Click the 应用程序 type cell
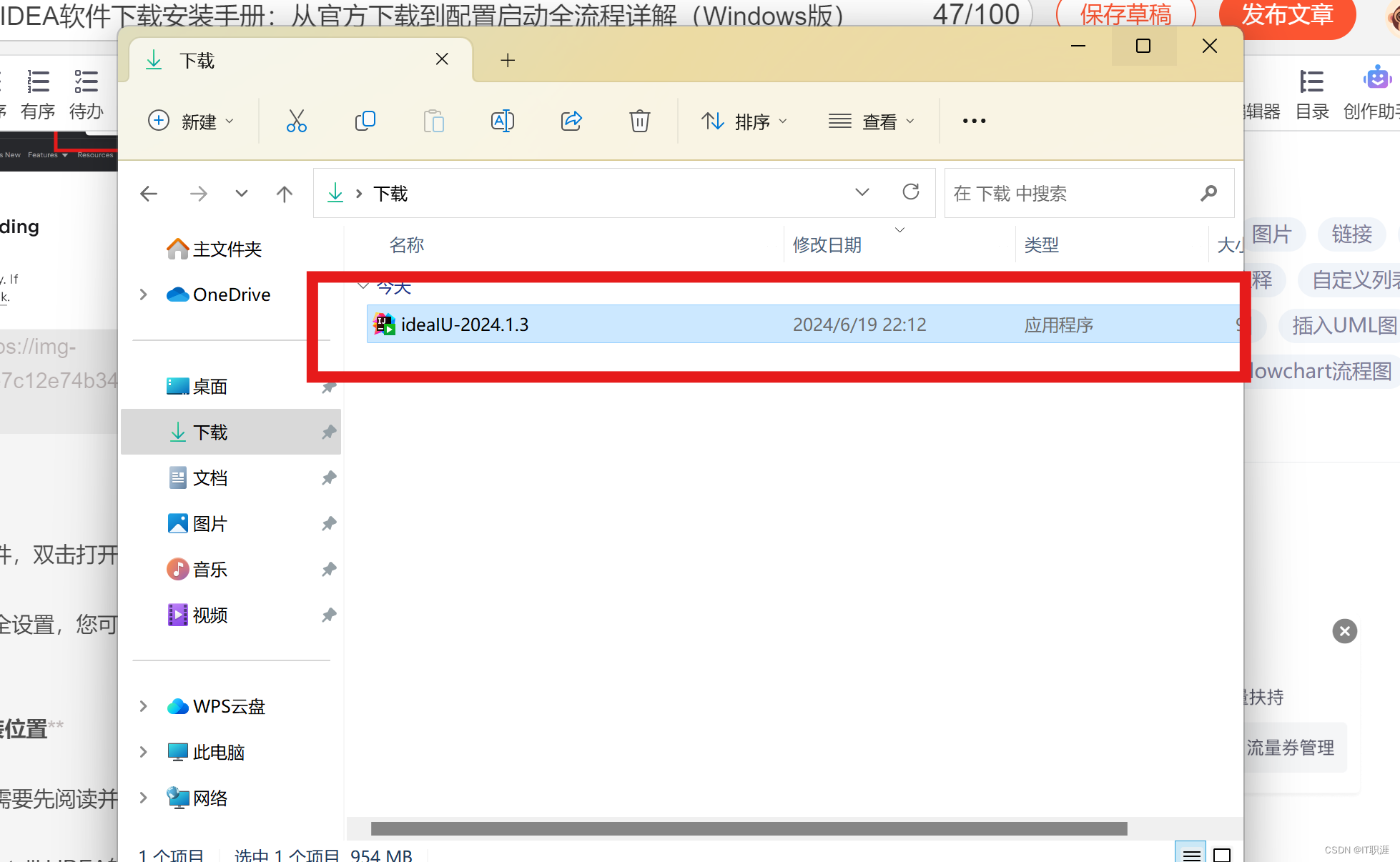The height and width of the screenshot is (862, 1400). [1059, 325]
